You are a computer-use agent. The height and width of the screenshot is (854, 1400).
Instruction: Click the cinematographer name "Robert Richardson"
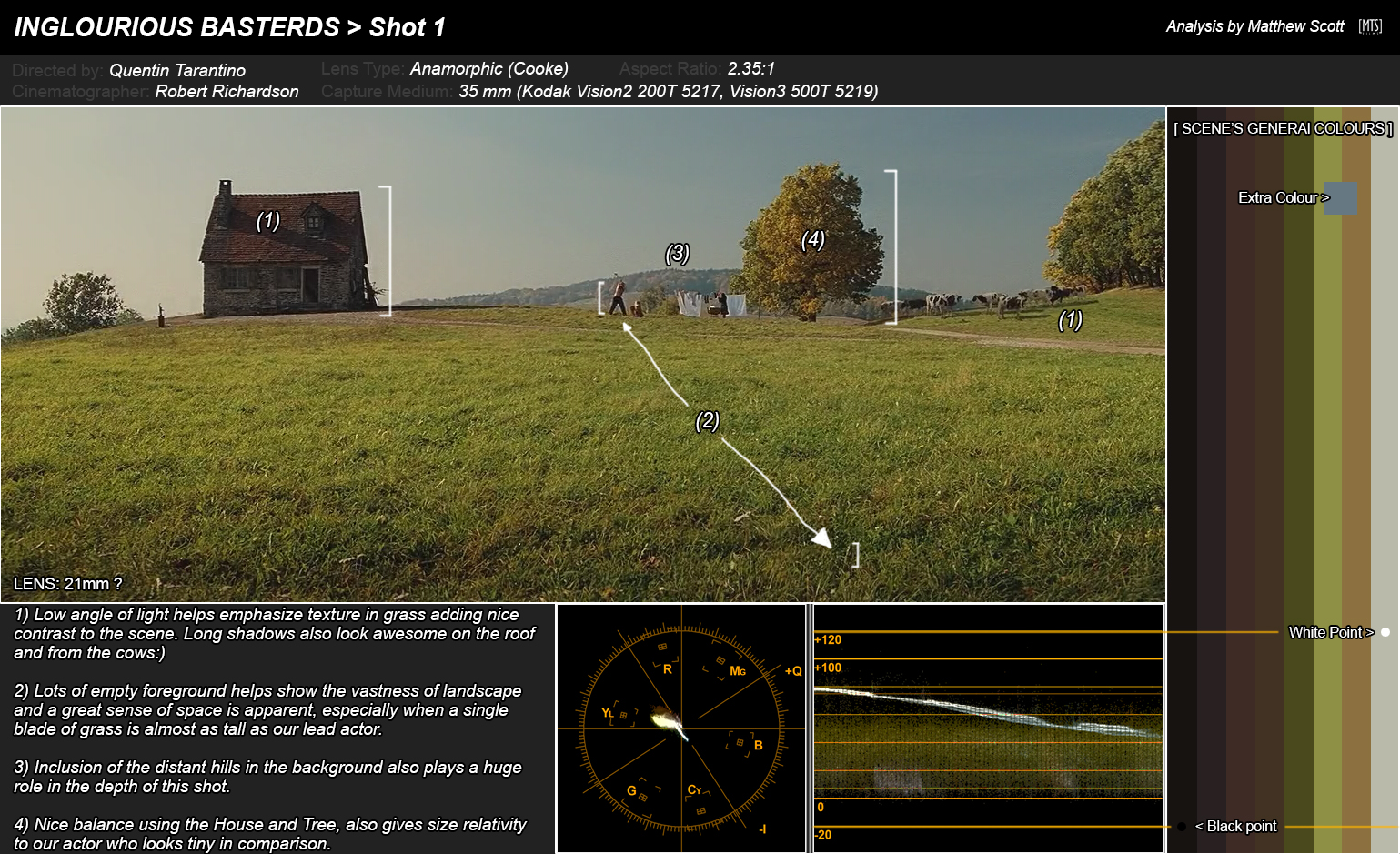tap(227, 91)
